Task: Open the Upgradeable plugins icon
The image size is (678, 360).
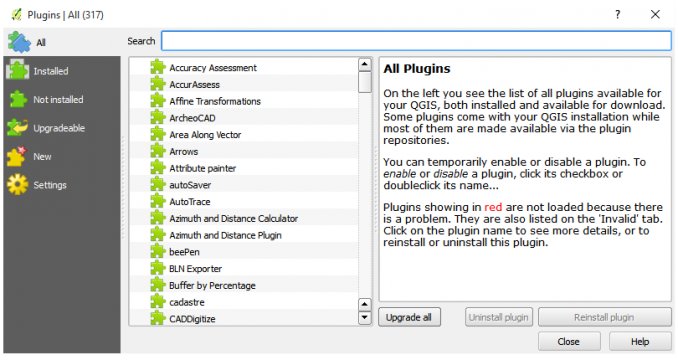Action: 17,127
